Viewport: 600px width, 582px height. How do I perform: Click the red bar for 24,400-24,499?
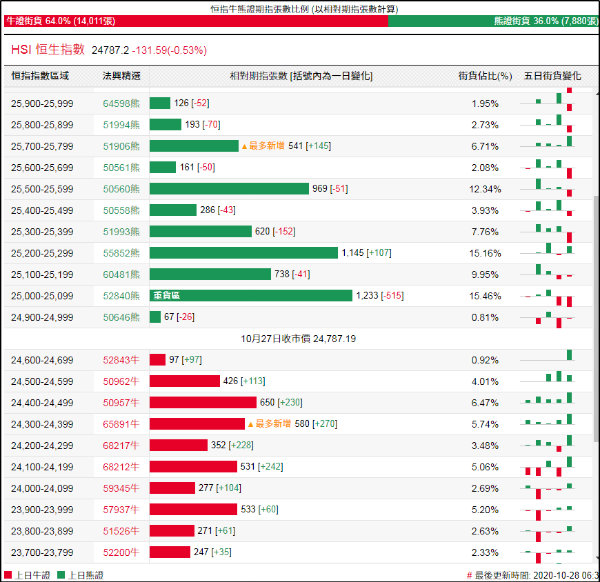pos(203,403)
